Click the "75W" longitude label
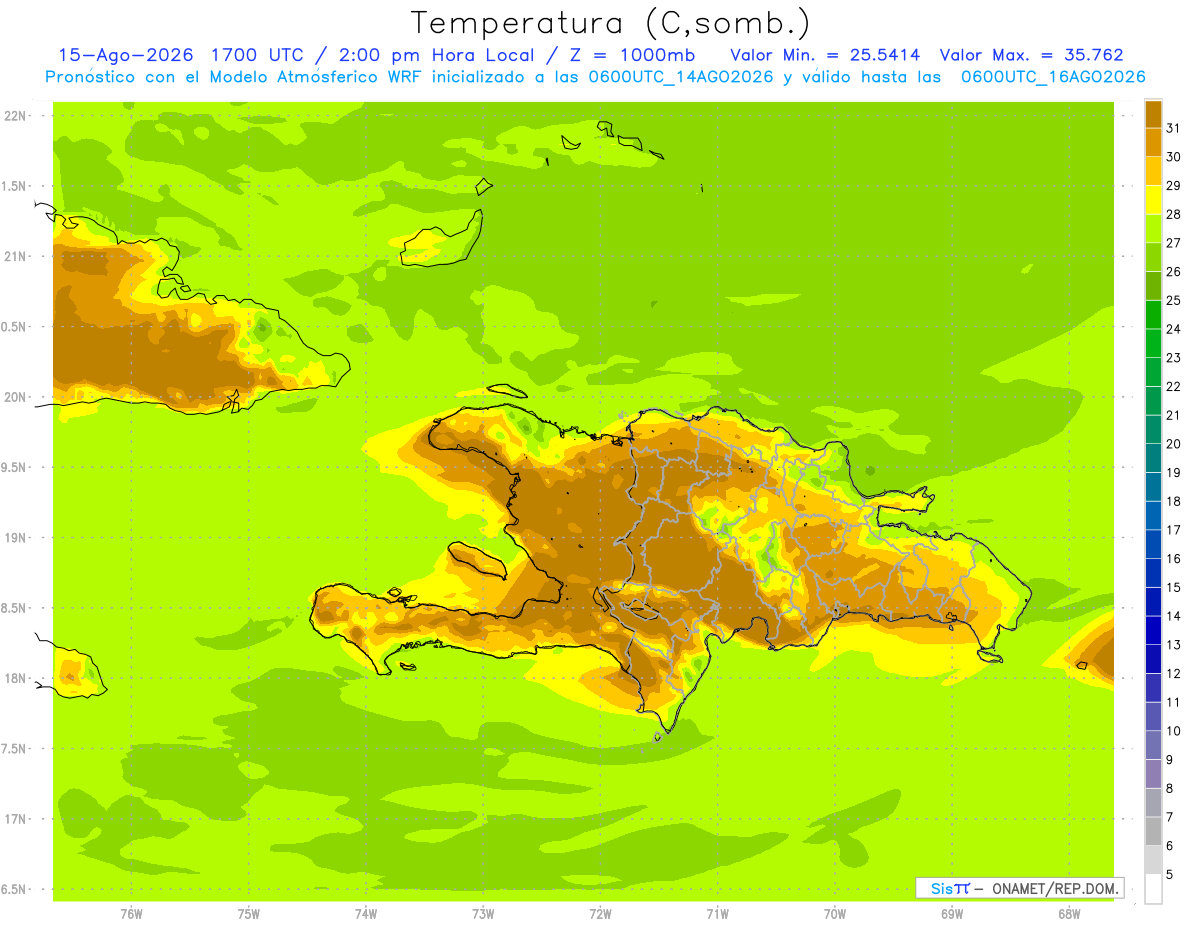The height and width of the screenshot is (927, 1200). tap(249, 914)
